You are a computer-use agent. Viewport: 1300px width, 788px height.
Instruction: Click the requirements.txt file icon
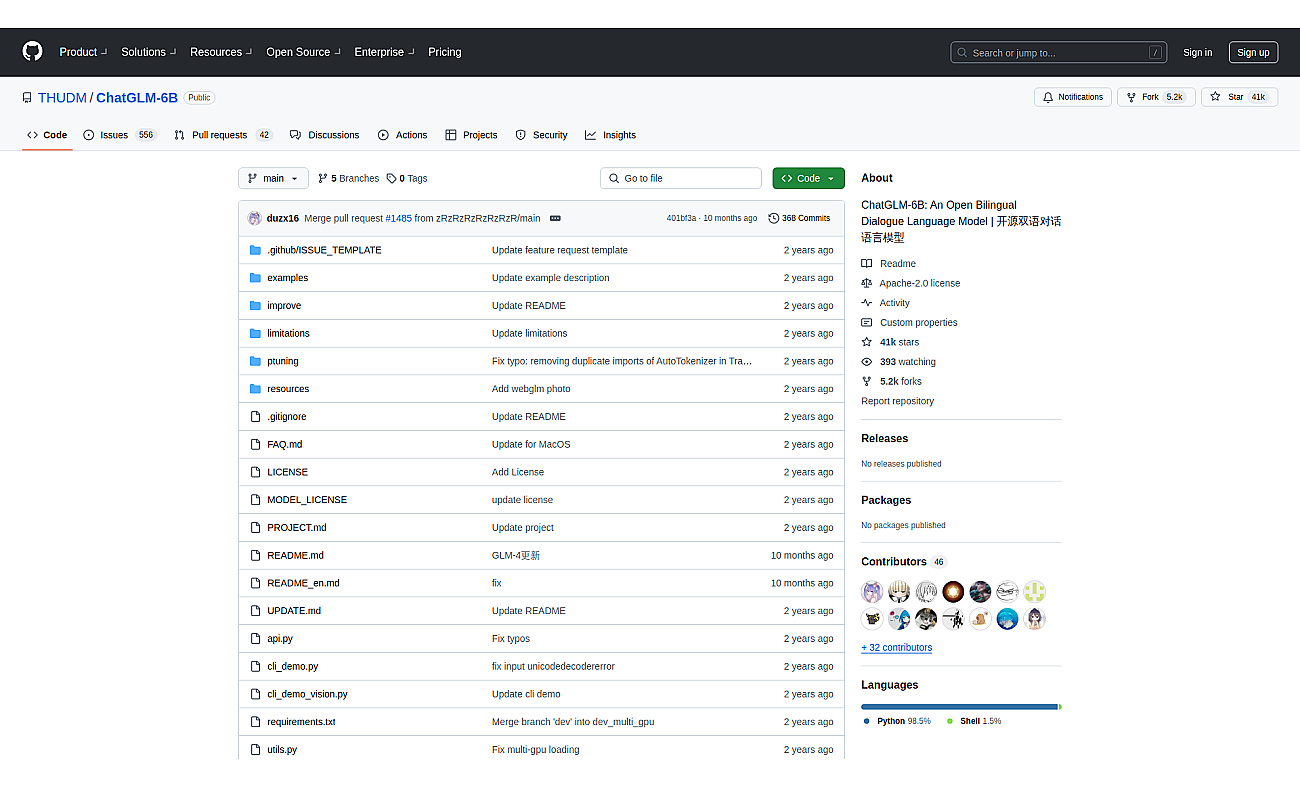pos(255,722)
